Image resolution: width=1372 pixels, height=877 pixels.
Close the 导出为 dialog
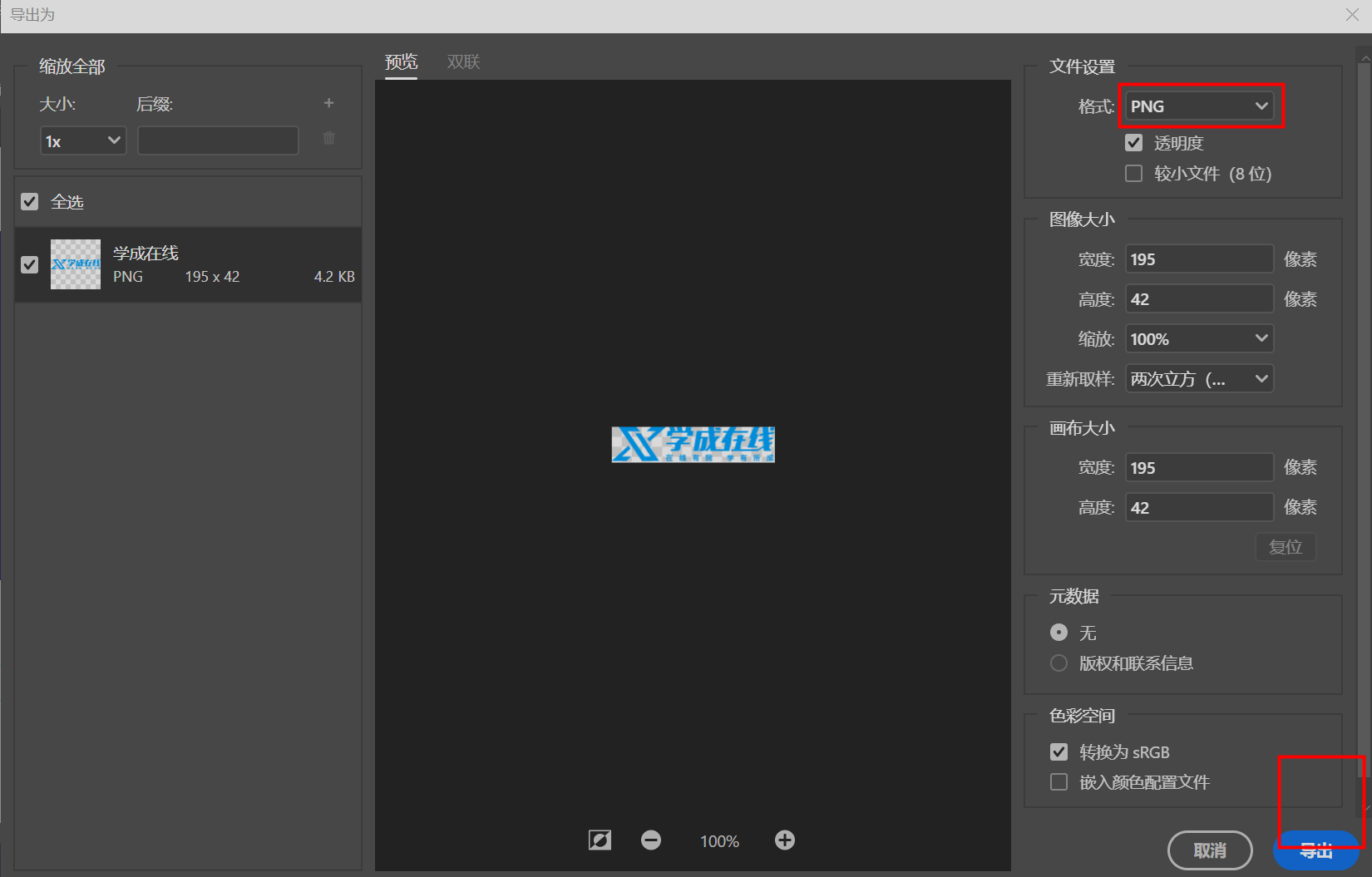tap(1352, 15)
